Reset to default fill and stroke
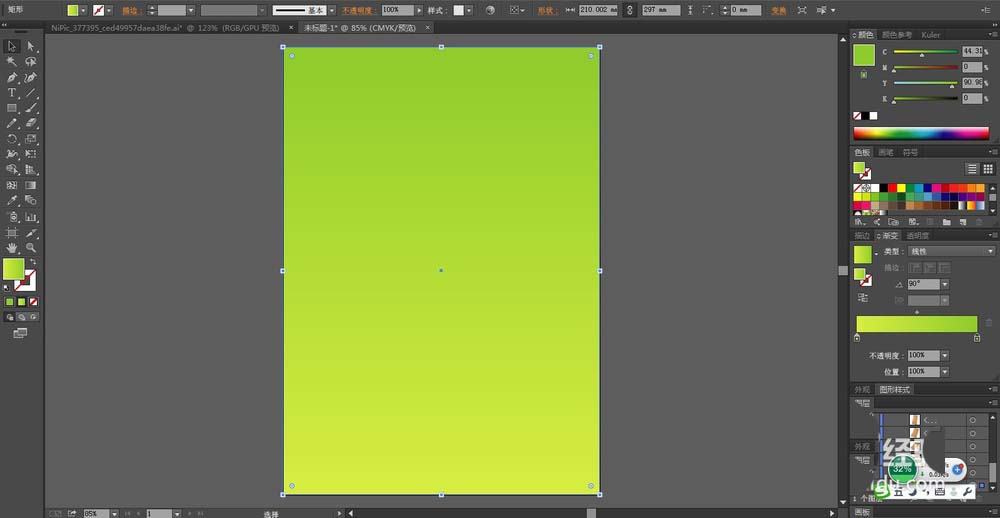1000x518 pixels. pyautogui.click(x=7, y=288)
